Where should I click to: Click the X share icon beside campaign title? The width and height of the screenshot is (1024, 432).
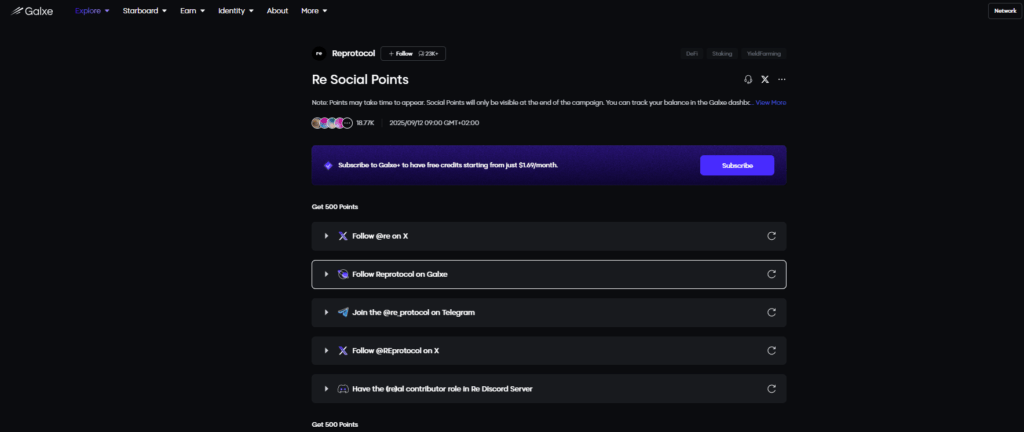pos(765,79)
